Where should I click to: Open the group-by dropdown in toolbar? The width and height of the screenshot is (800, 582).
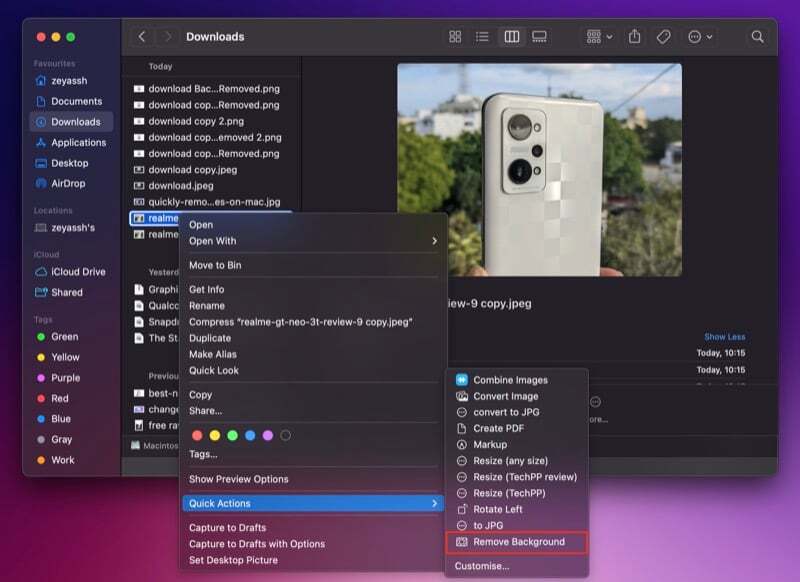(599, 37)
